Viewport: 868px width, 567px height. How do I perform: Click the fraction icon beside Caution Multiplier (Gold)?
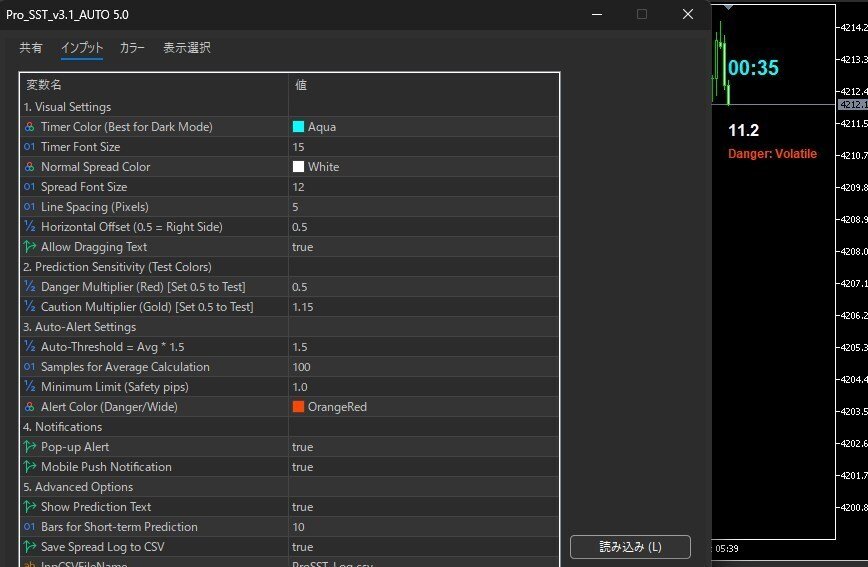point(29,307)
